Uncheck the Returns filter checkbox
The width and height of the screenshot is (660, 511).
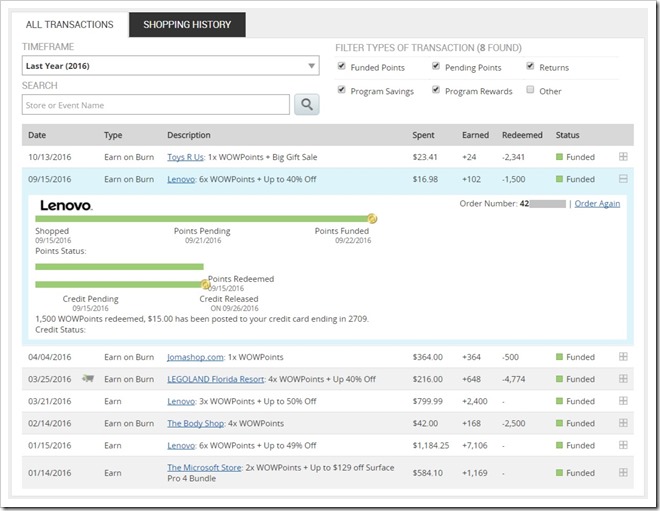point(530,66)
